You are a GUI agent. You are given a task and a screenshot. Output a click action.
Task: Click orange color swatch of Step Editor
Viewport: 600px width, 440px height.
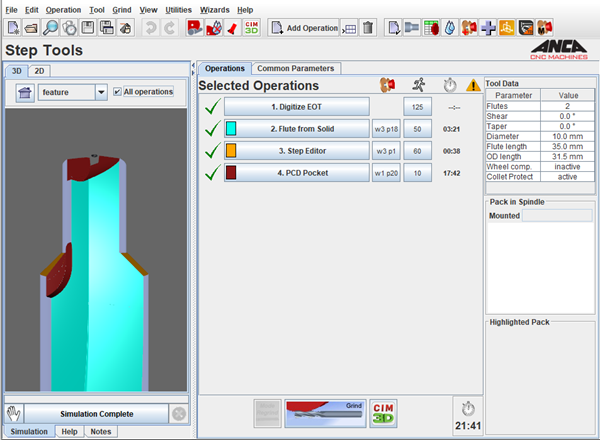(x=231, y=151)
